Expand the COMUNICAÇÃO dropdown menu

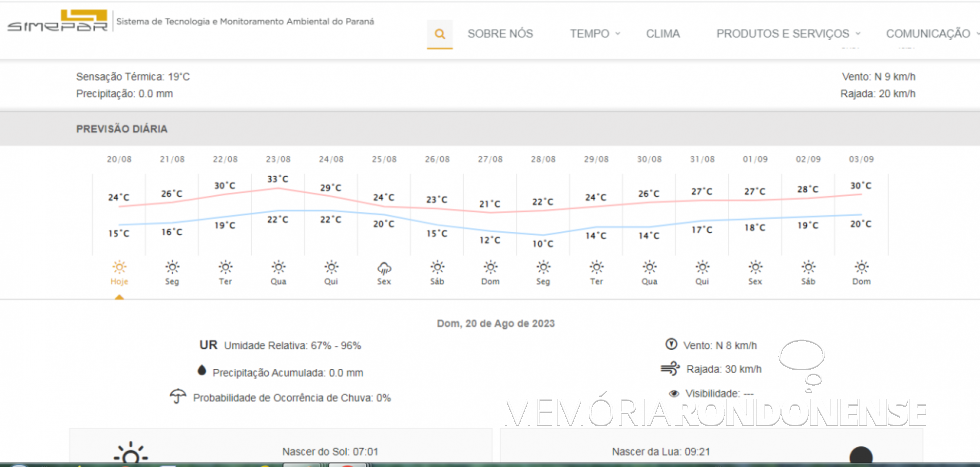pyautogui.click(x=932, y=34)
